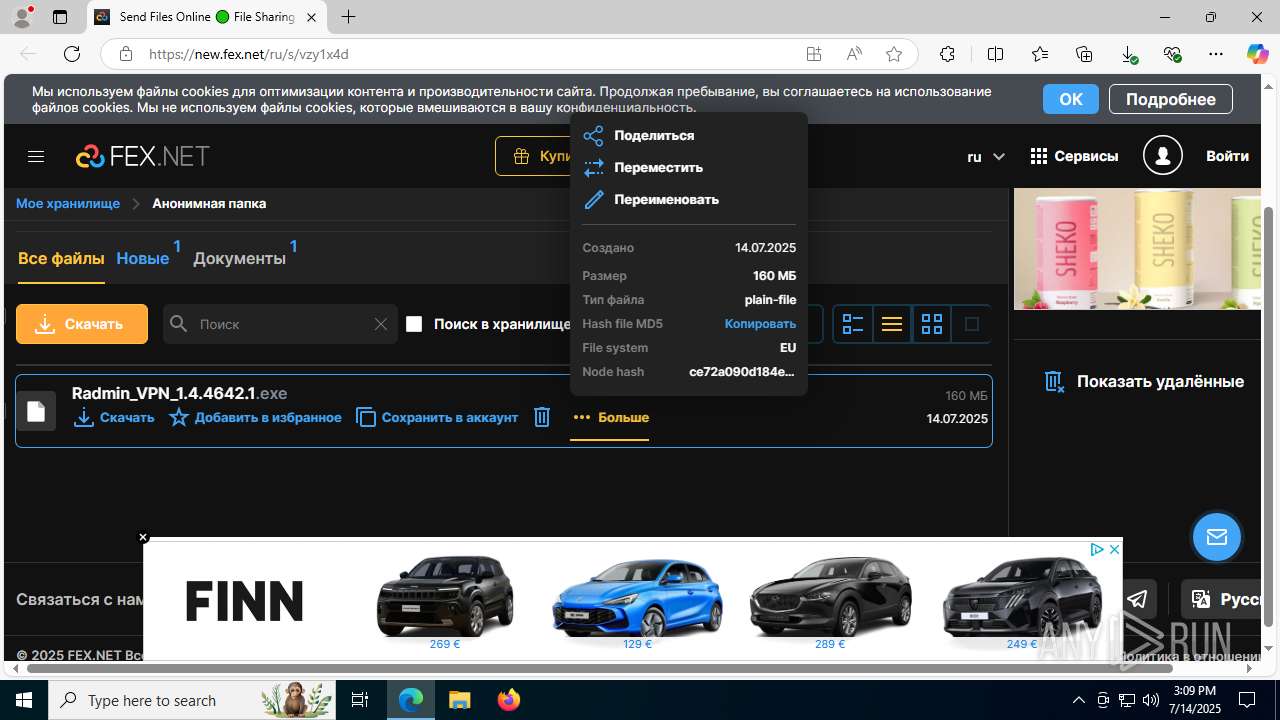
Task: Click orange Скачать button
Action: pos(82,324)
